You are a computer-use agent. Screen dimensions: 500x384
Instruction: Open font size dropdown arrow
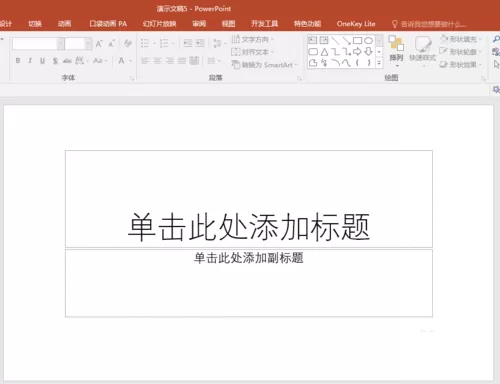pyautogui.click(x=88, y=44)
